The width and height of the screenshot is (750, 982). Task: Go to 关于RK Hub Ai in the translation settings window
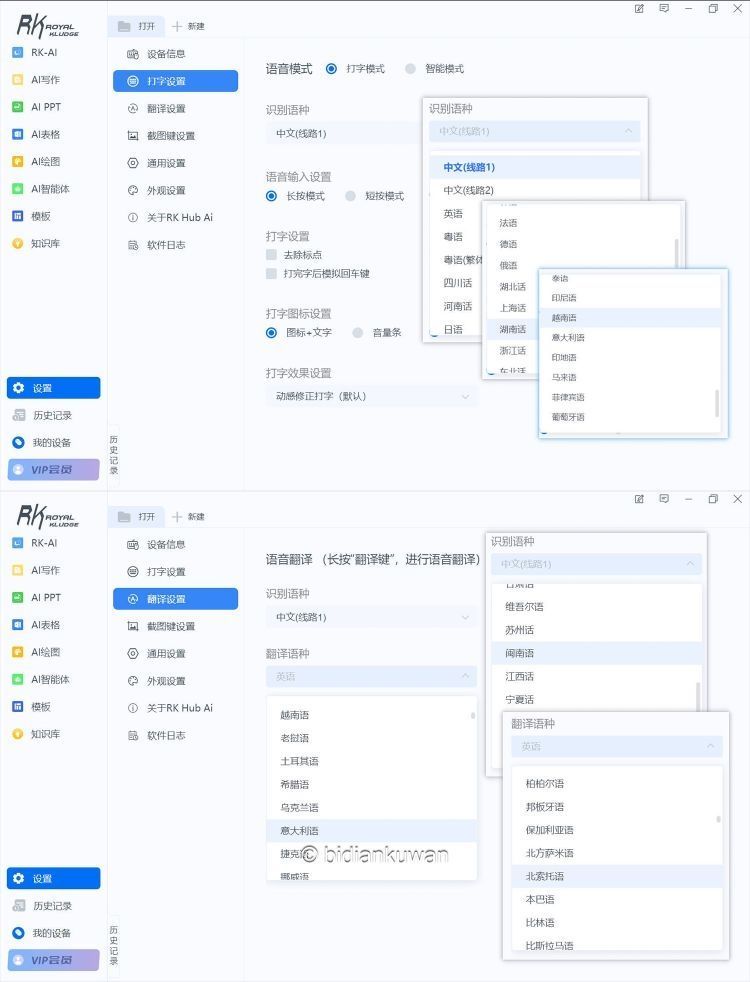coord(179,708)
